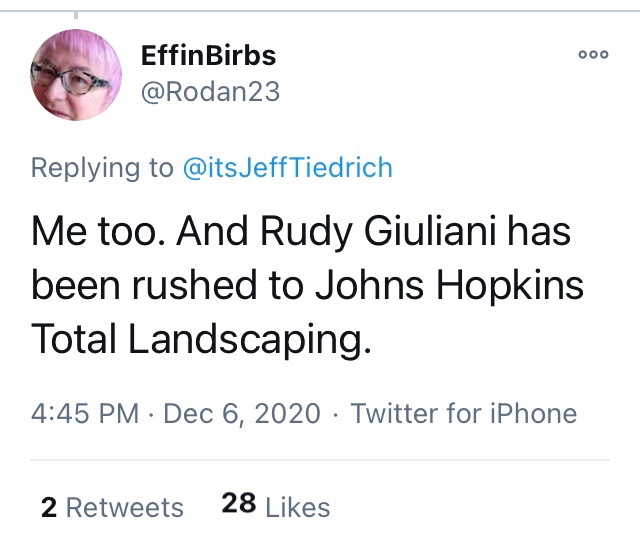Open the "Twitter for iPhone" source link
Image resolution: width=640 pixels, height=547 pixels.
click(x=464, y=414)
